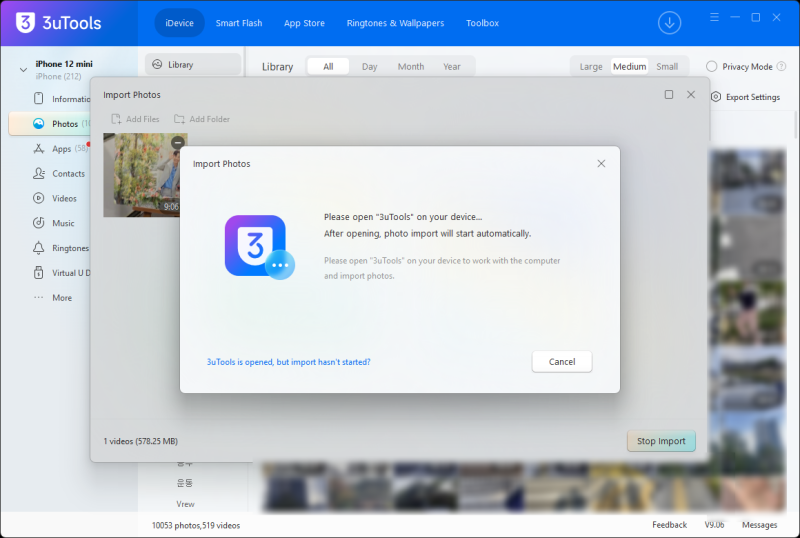The image size is (800, 538).
Task: Switch to the Smart Flash tab
Action: click(239, 23)
